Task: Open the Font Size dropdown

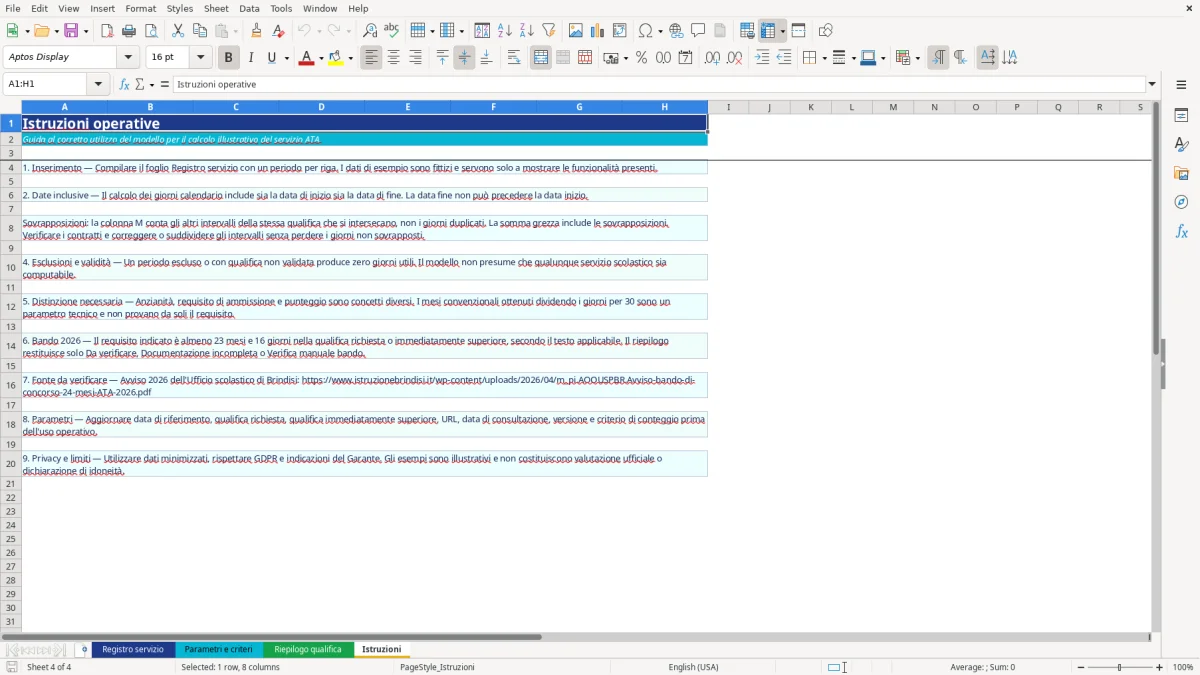Action: (x=200, y=57)
